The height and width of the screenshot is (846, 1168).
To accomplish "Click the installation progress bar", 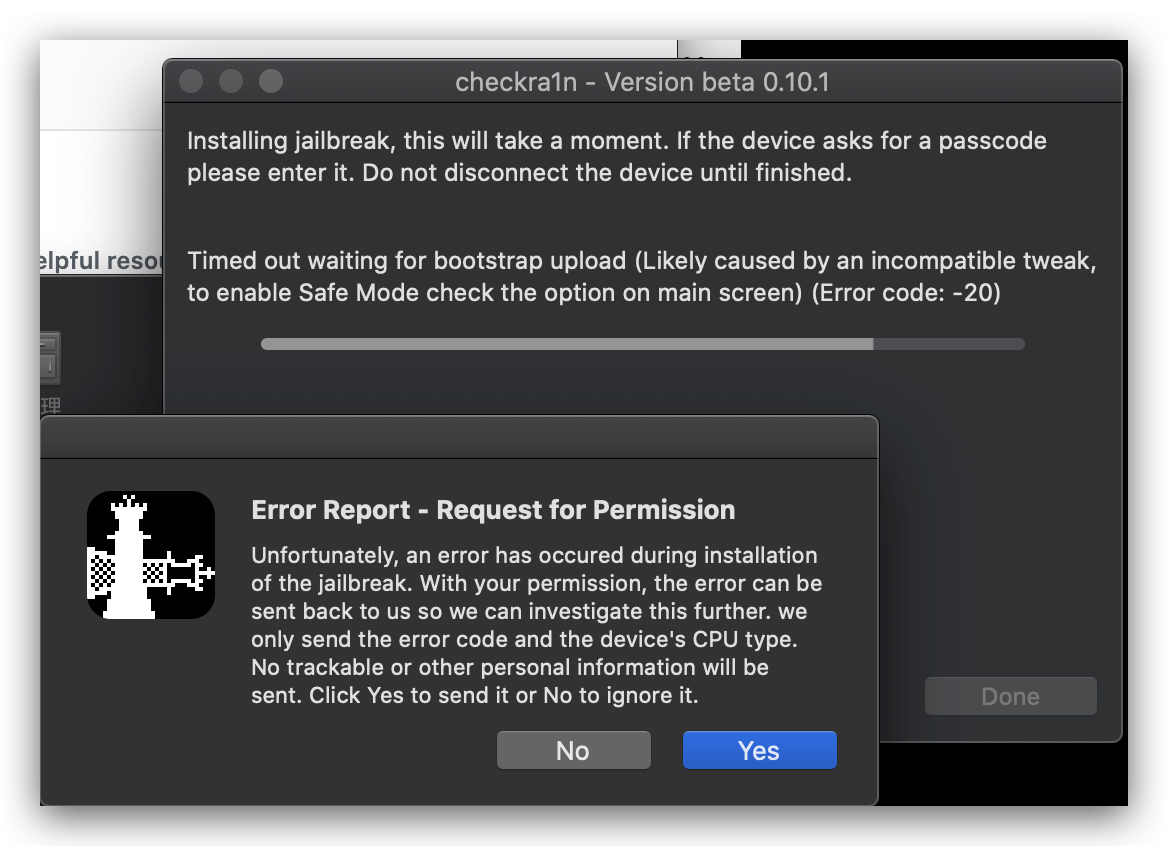I will tap(643, 343).
